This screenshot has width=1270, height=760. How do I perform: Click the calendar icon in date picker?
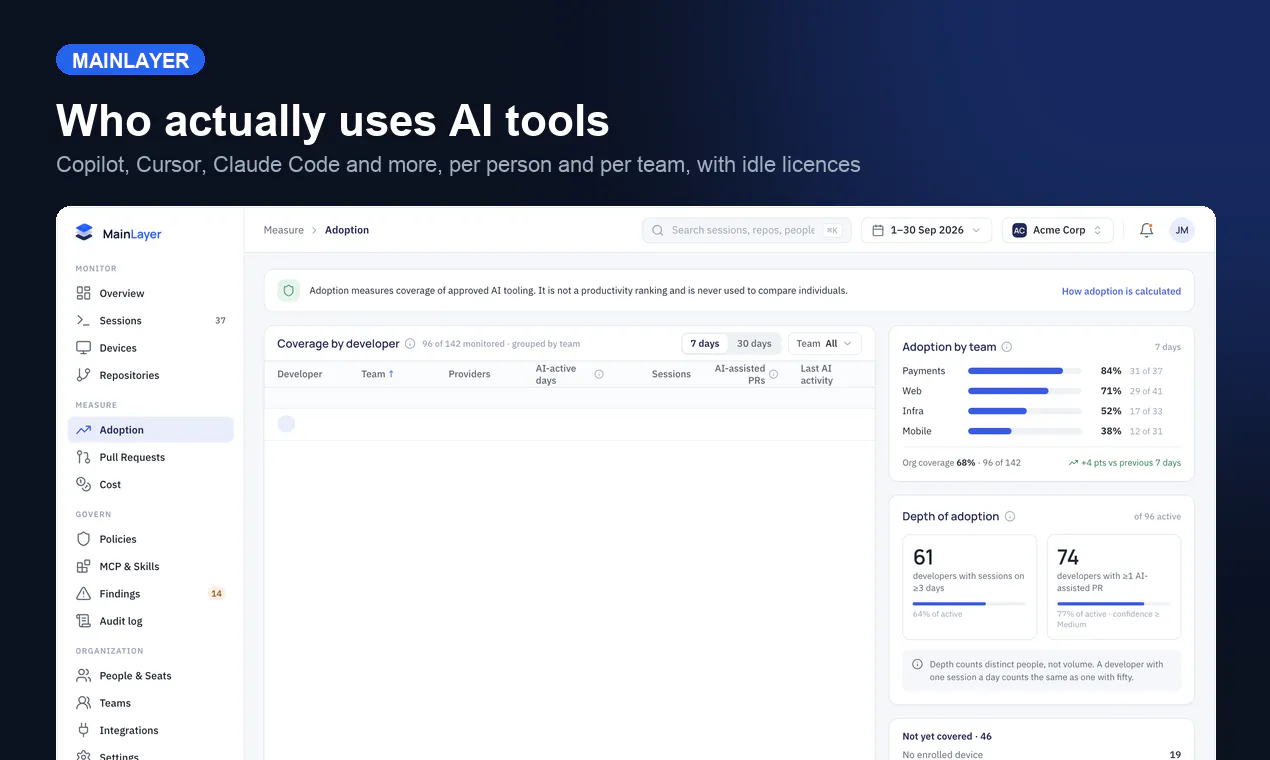click(878, 230)
